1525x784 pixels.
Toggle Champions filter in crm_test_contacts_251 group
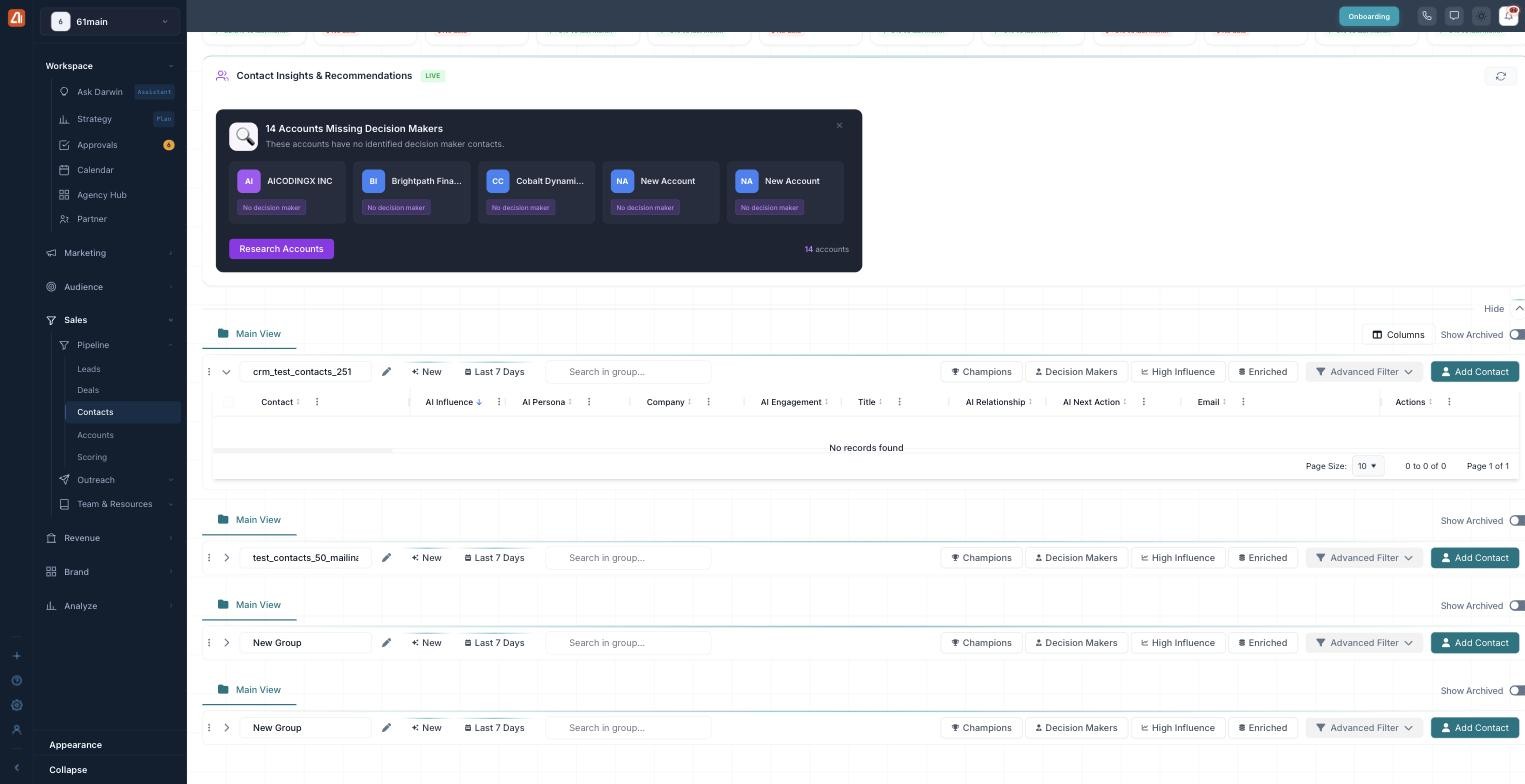click(x=981, y=372)
